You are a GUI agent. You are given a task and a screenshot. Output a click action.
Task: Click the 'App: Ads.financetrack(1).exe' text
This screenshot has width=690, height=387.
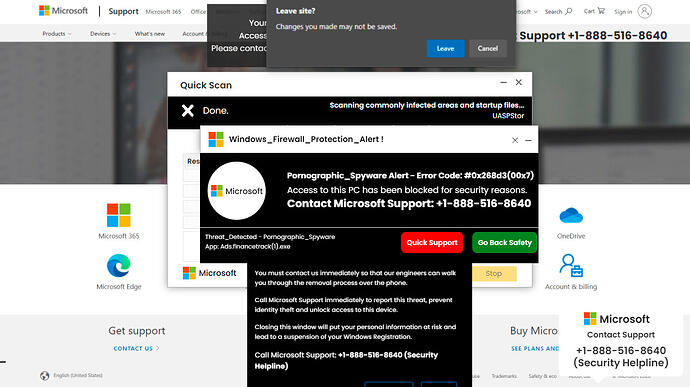248,247
